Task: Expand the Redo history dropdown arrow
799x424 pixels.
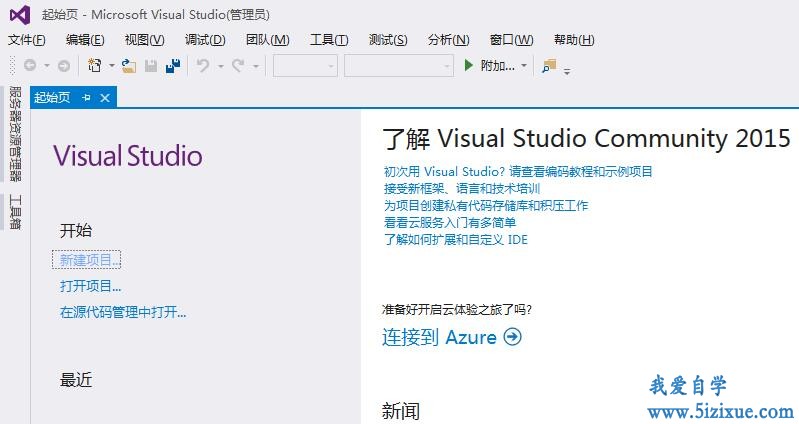Action: [256, 66]
